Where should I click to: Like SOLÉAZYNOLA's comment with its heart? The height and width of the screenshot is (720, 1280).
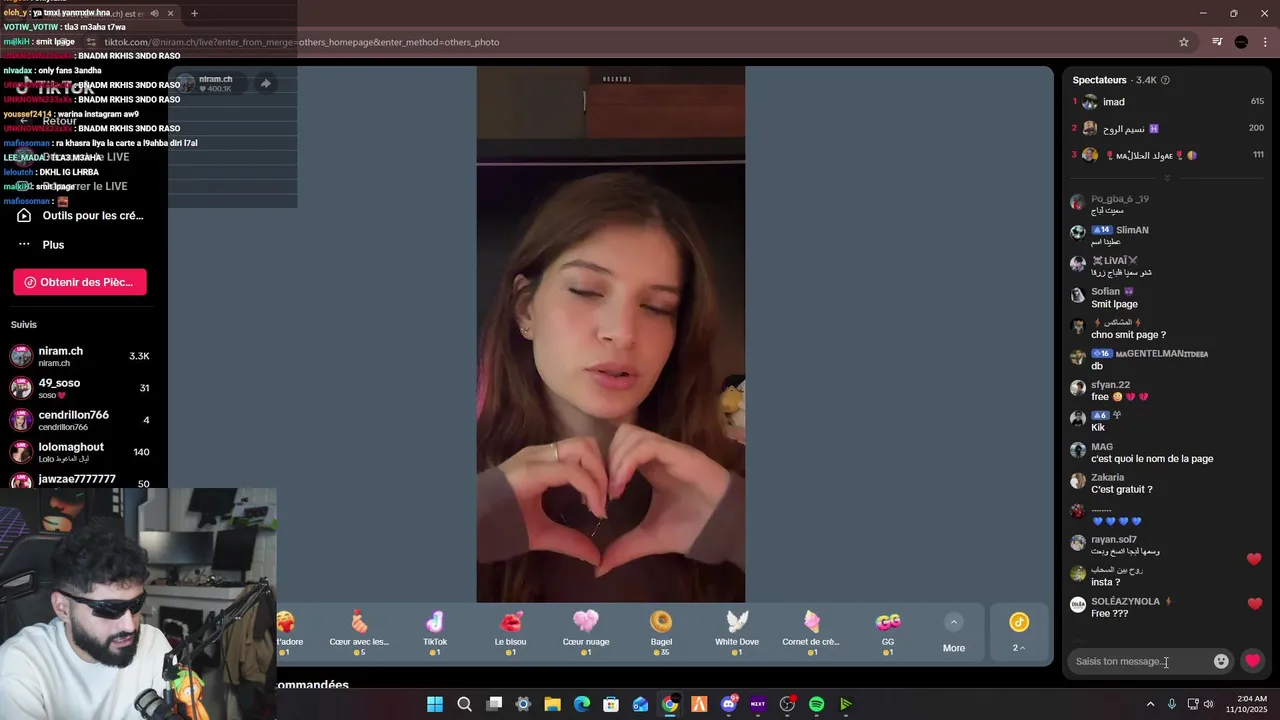1254,604
